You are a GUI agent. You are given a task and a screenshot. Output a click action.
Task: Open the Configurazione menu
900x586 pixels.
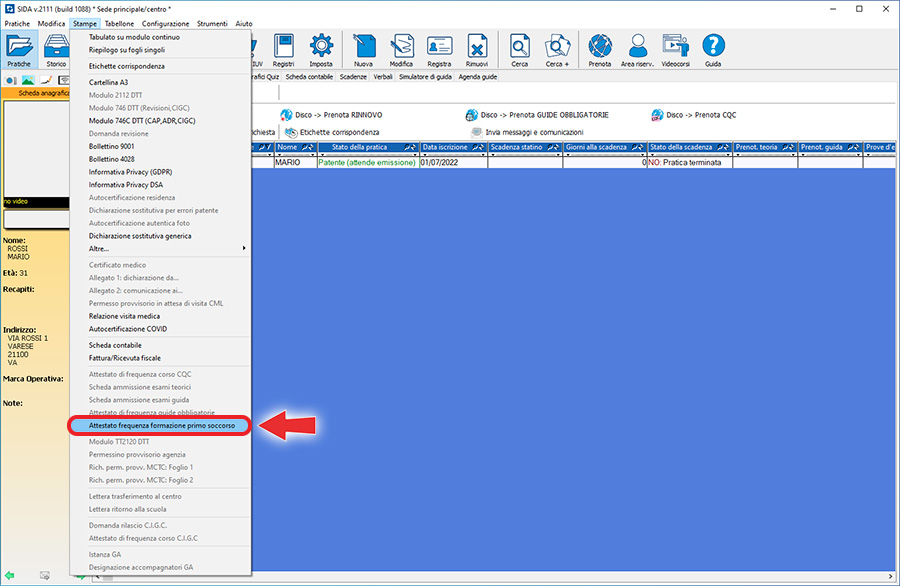coord(165,23)
